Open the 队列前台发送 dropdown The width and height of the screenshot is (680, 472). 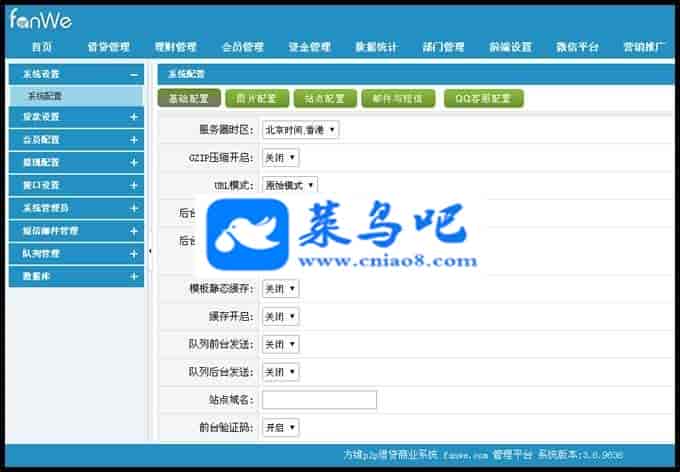(280, 344)
